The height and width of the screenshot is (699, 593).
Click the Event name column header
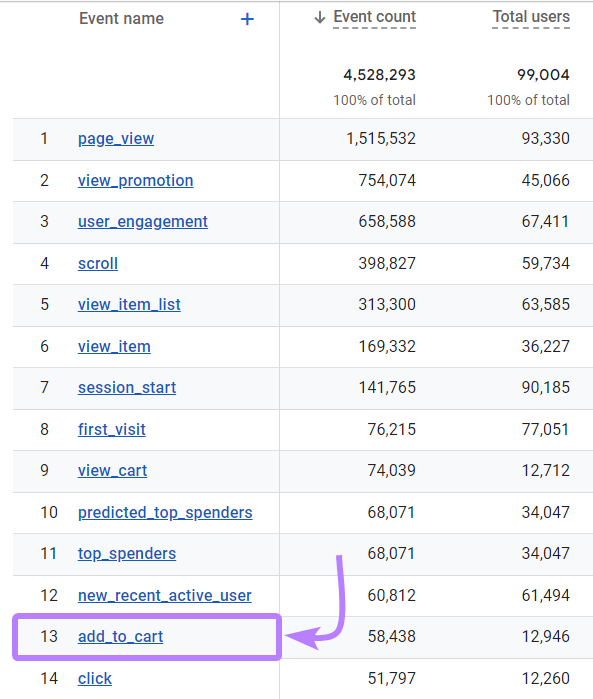[x=121, y=19]
